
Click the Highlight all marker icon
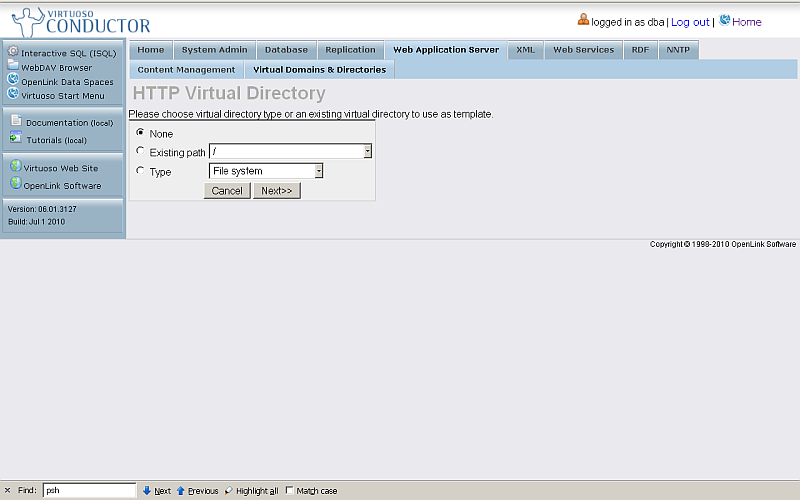[x=229, y=490]
